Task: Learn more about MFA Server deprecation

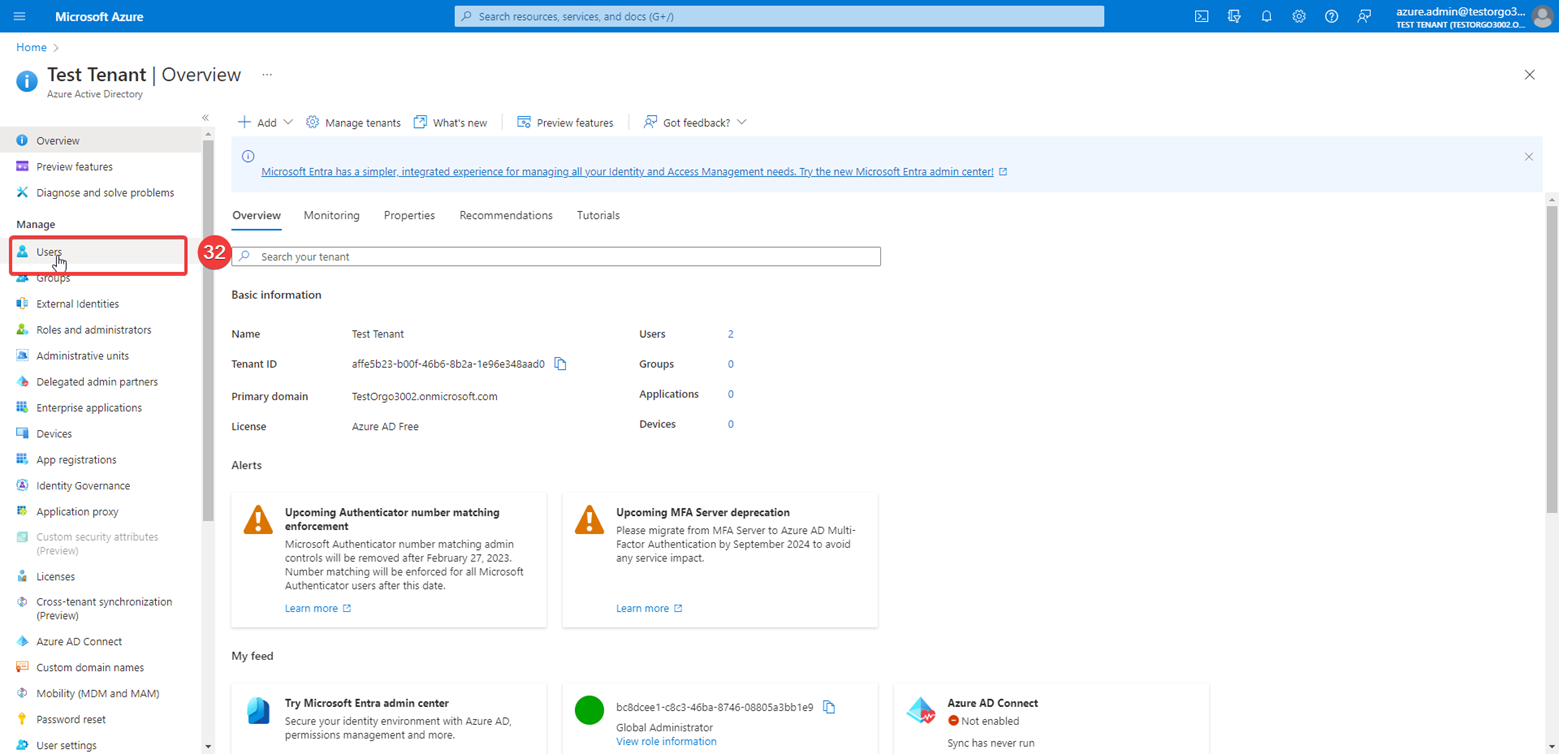Action: pyautogui.click(x=649, y=608)
